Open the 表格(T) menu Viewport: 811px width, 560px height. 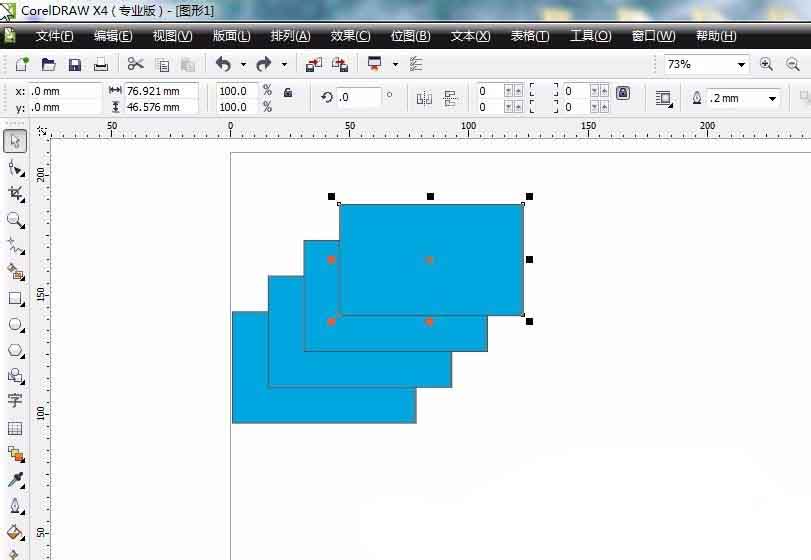tap(530, 36)
